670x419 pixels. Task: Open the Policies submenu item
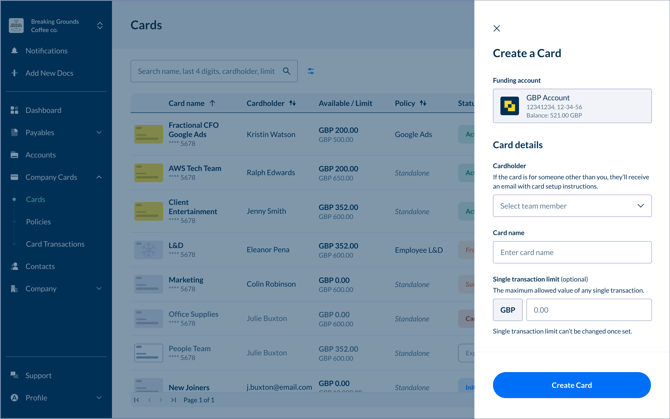[38, 222]
